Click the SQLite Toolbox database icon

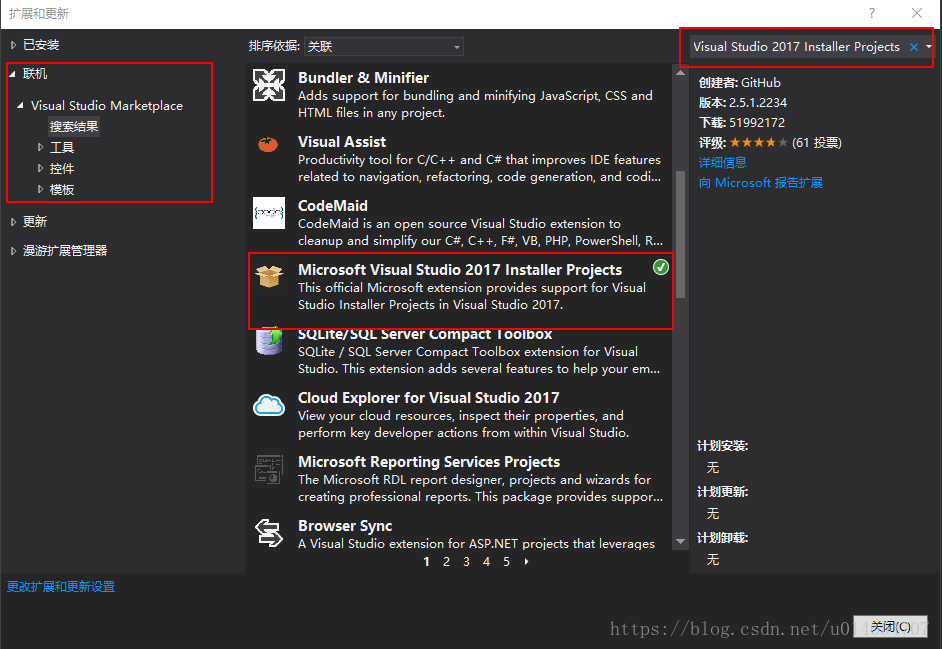(269, 341)
